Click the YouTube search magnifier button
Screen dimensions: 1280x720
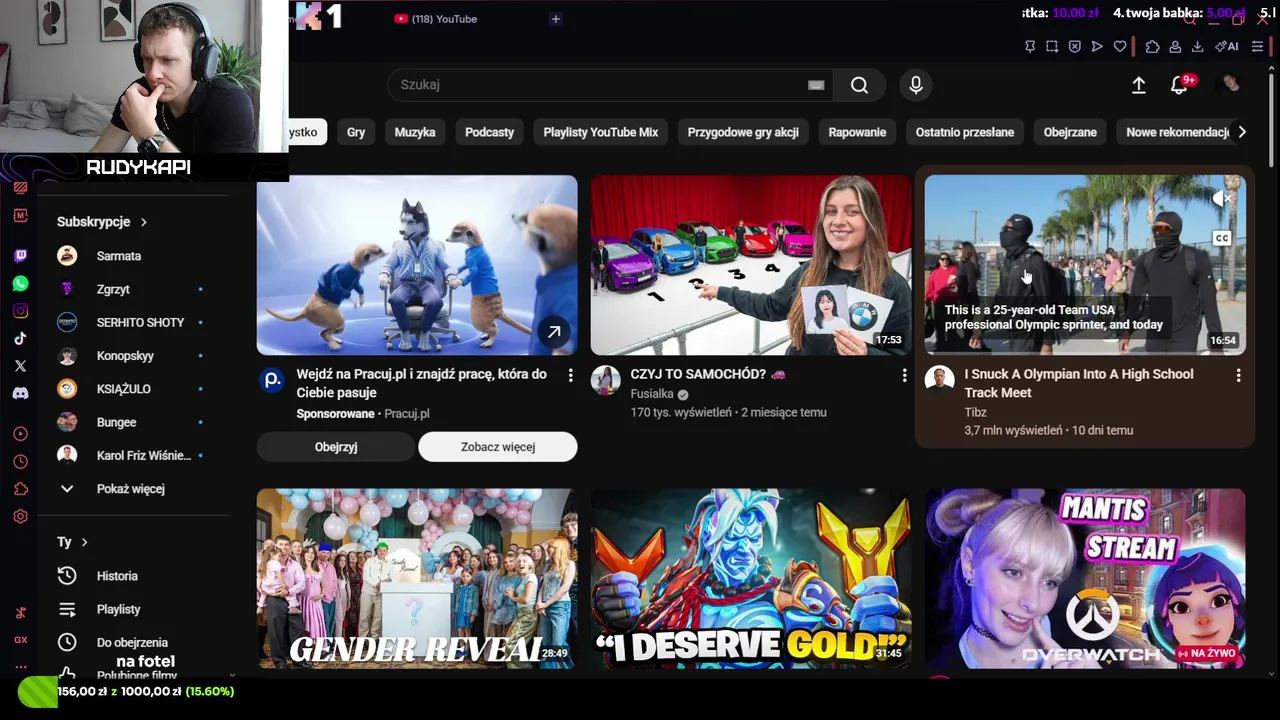click(x=859, y=85)
